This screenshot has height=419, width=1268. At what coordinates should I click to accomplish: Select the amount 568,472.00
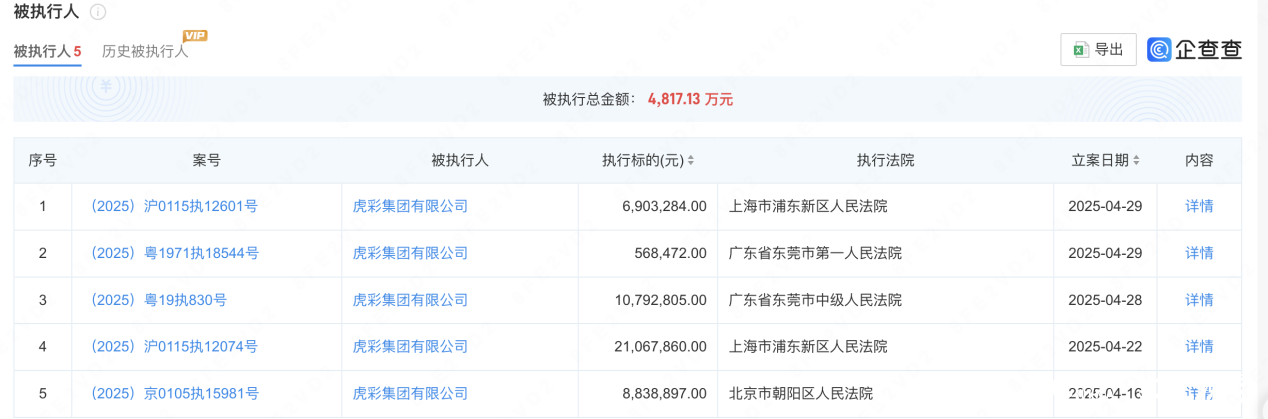pos(670,253)
